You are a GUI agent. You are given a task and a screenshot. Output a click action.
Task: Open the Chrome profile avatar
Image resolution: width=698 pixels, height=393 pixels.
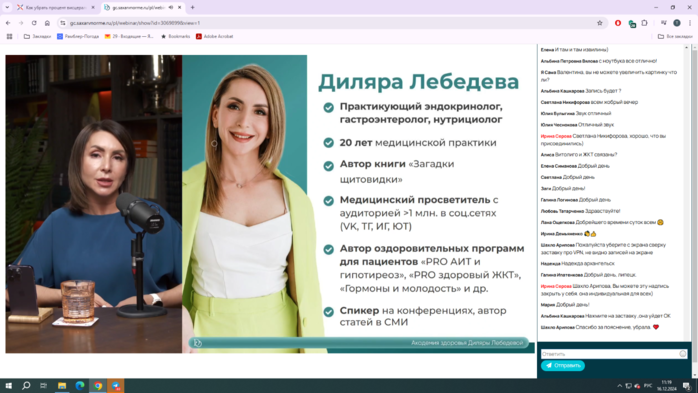click(x=677, y=23)
